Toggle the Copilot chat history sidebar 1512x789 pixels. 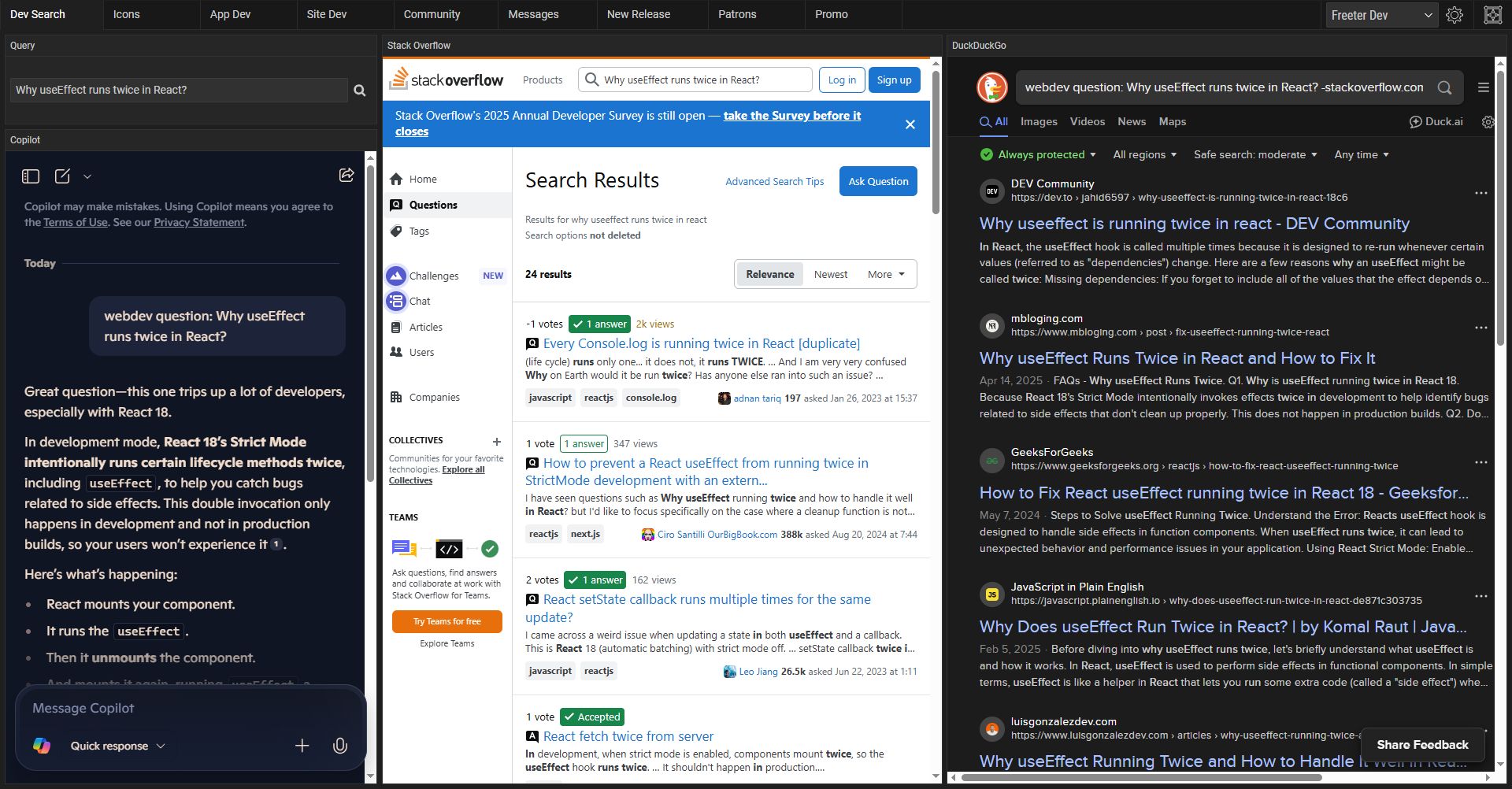[31, 176]
